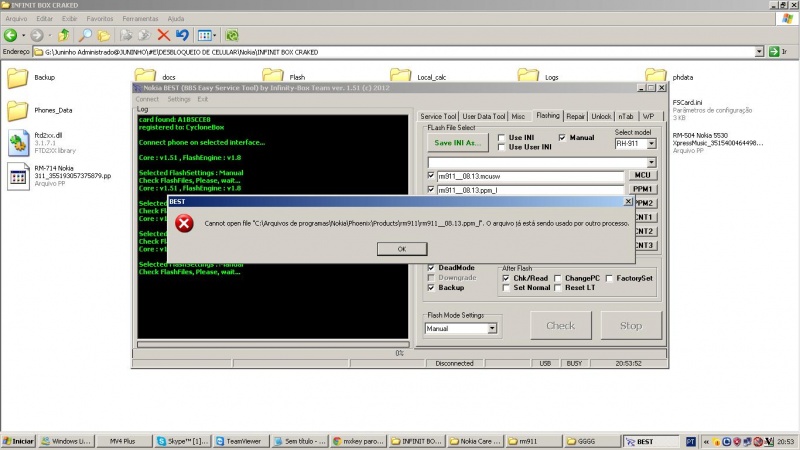Select the Phones_Data folder icon
800x450 pixels.
pyautogui.click(x=17, y=111)
